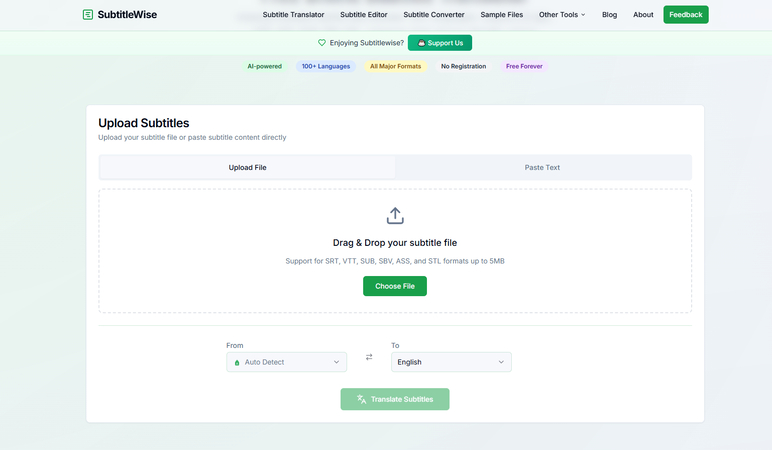Screen dimensions: 772x450
Task: Visit the Blog link
Action: (x=609, y=15)
